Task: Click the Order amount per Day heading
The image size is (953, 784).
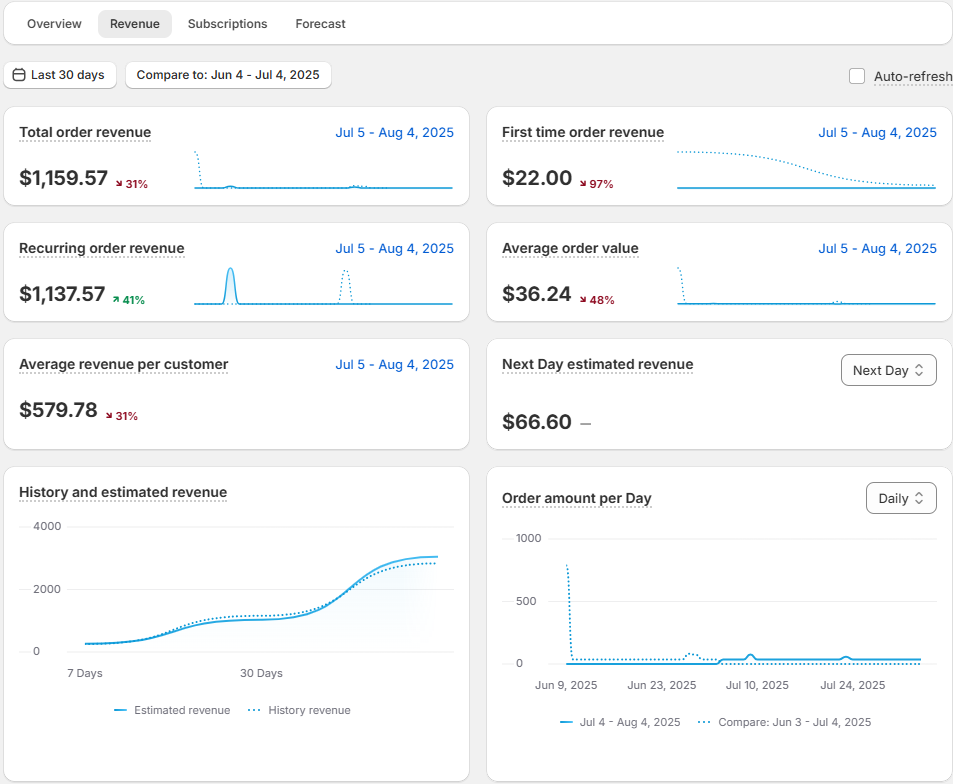Action: [576, 498]
